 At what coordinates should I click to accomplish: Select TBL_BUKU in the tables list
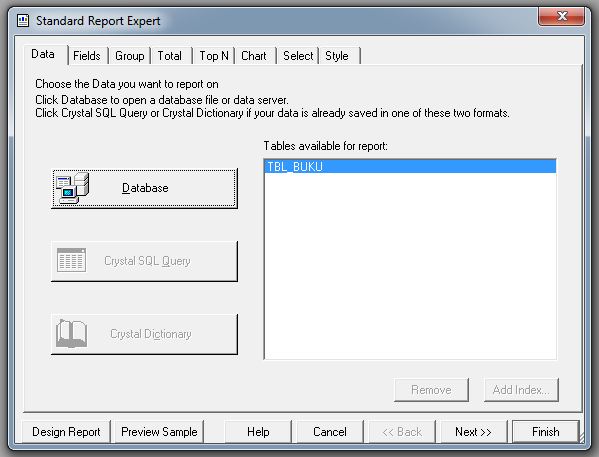tap(410, 167)
